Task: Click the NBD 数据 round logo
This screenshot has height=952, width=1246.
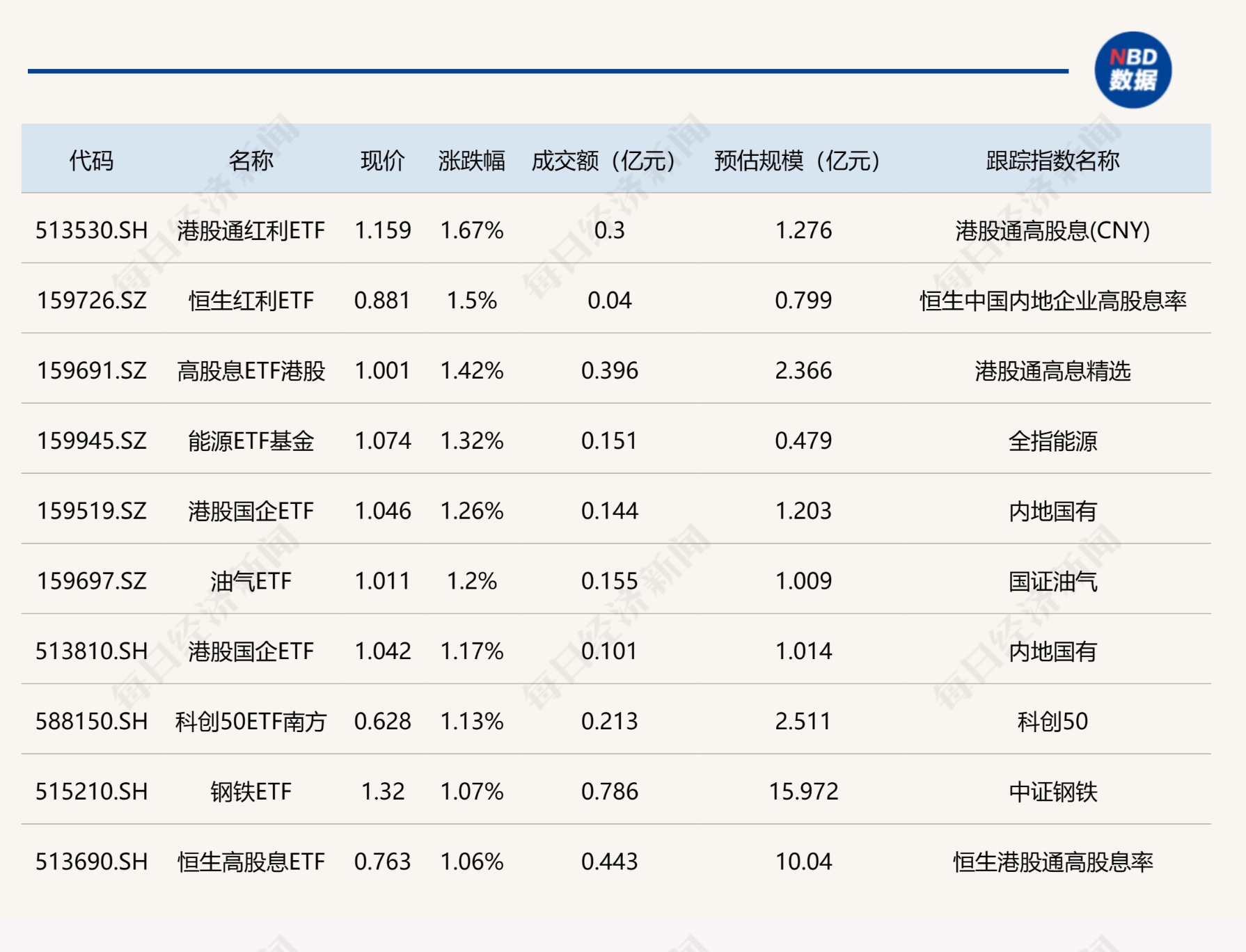Action: coord(1133,70)
